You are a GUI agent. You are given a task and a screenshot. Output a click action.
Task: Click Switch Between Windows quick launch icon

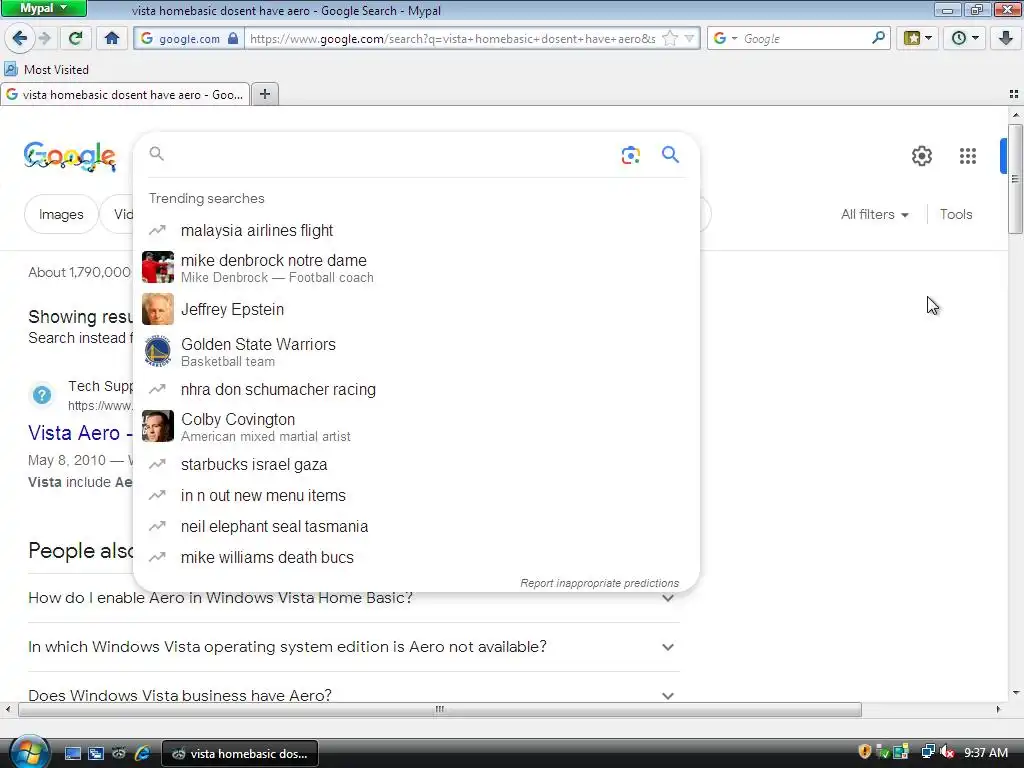[96, 754]
